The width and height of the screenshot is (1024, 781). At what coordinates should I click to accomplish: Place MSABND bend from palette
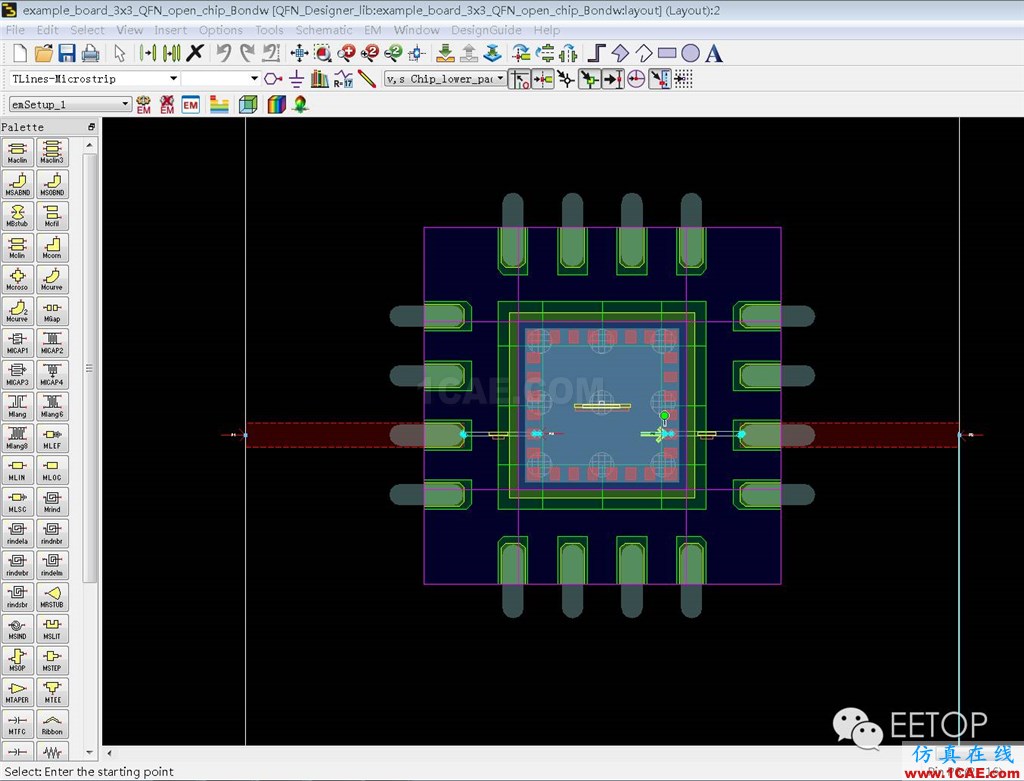point(18,184)
